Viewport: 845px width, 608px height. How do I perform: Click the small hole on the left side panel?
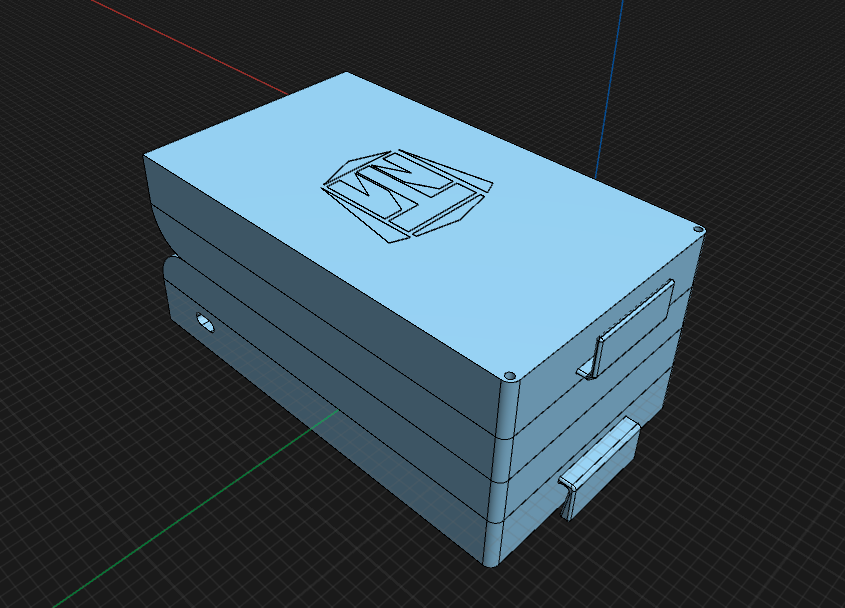205,322
